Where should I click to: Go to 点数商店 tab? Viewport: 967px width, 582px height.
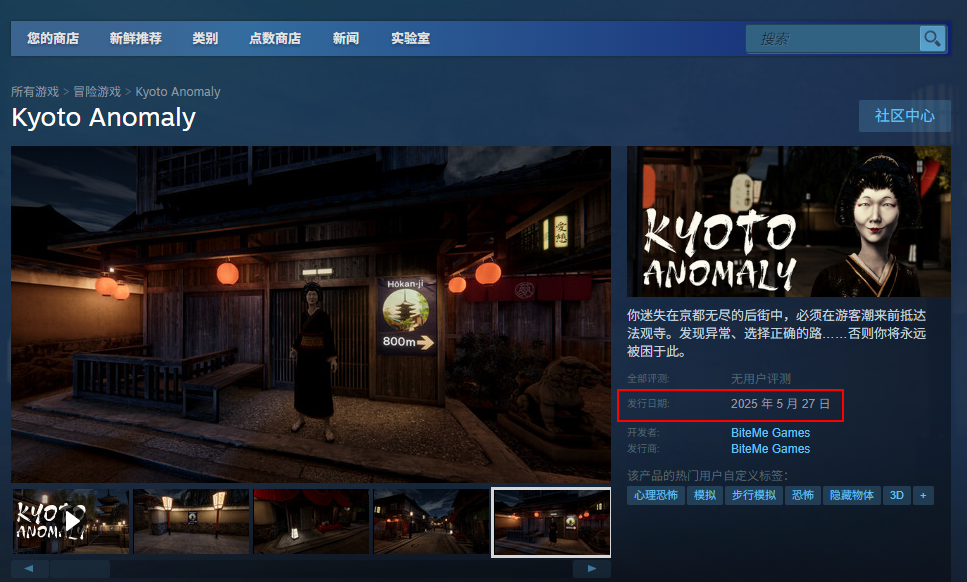point(275,39)
